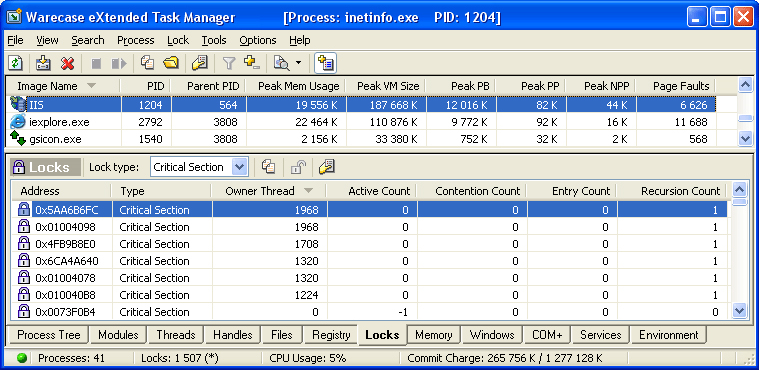
Task: Sort processes by Page Faults header
Action: (676, 86)
